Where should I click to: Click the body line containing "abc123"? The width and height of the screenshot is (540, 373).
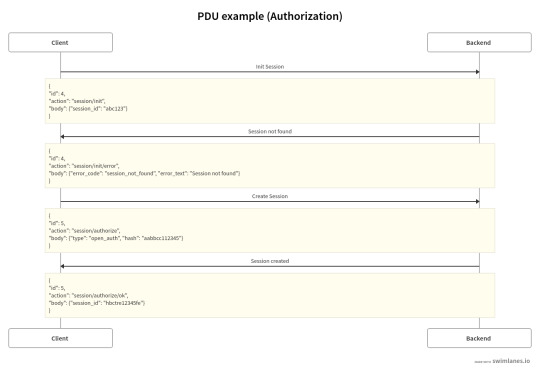88,108
